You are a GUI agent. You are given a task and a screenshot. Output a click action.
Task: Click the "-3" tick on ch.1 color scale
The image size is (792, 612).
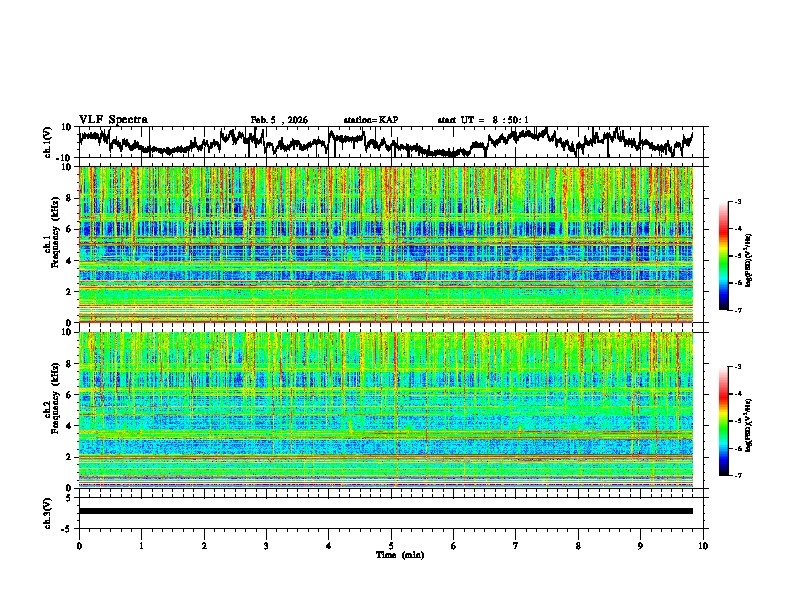pyautogui.click(x=737, y=202)
